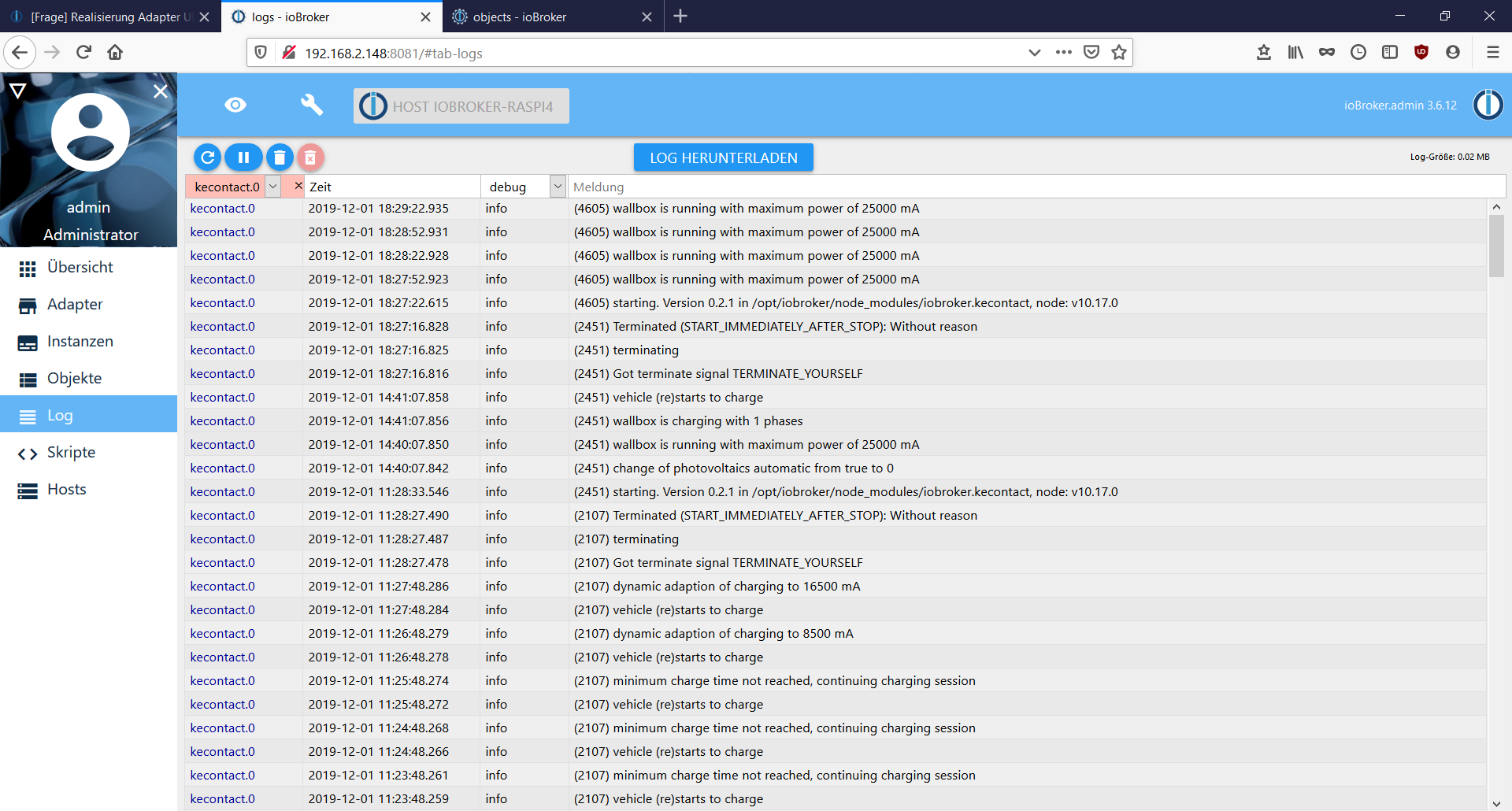Open the kecontact.0 source filter dropdown

[272, 187]
